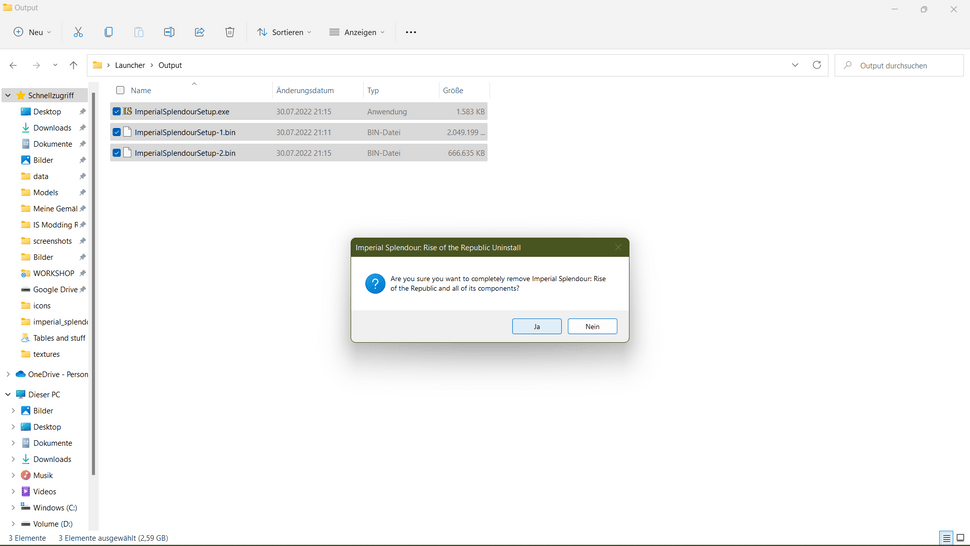Go up one folder with up arrow
The height and width of the screenshot is (546, 970).
(x=73, y=65)
